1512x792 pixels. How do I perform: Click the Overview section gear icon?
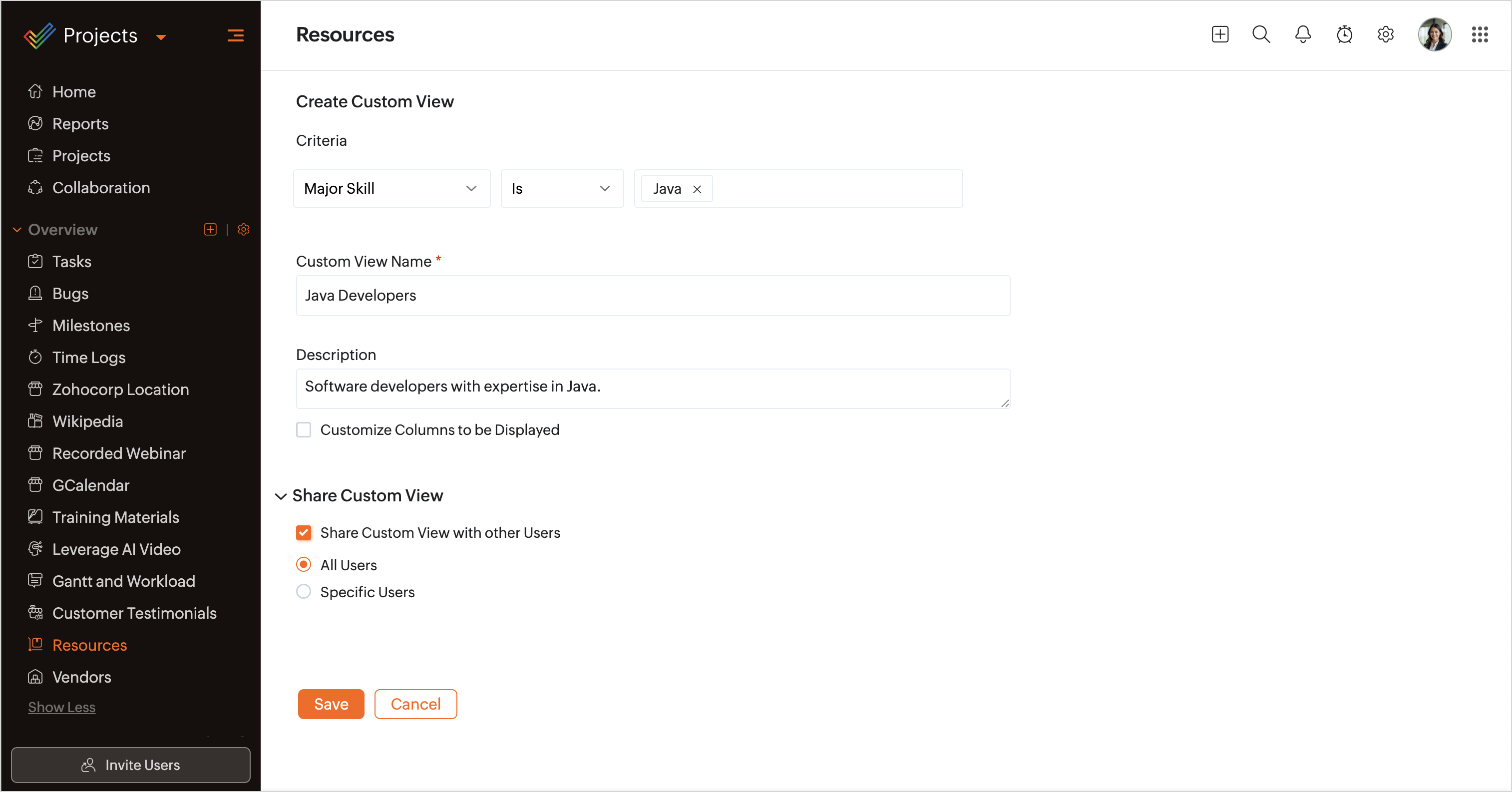(x=244, y=230)
